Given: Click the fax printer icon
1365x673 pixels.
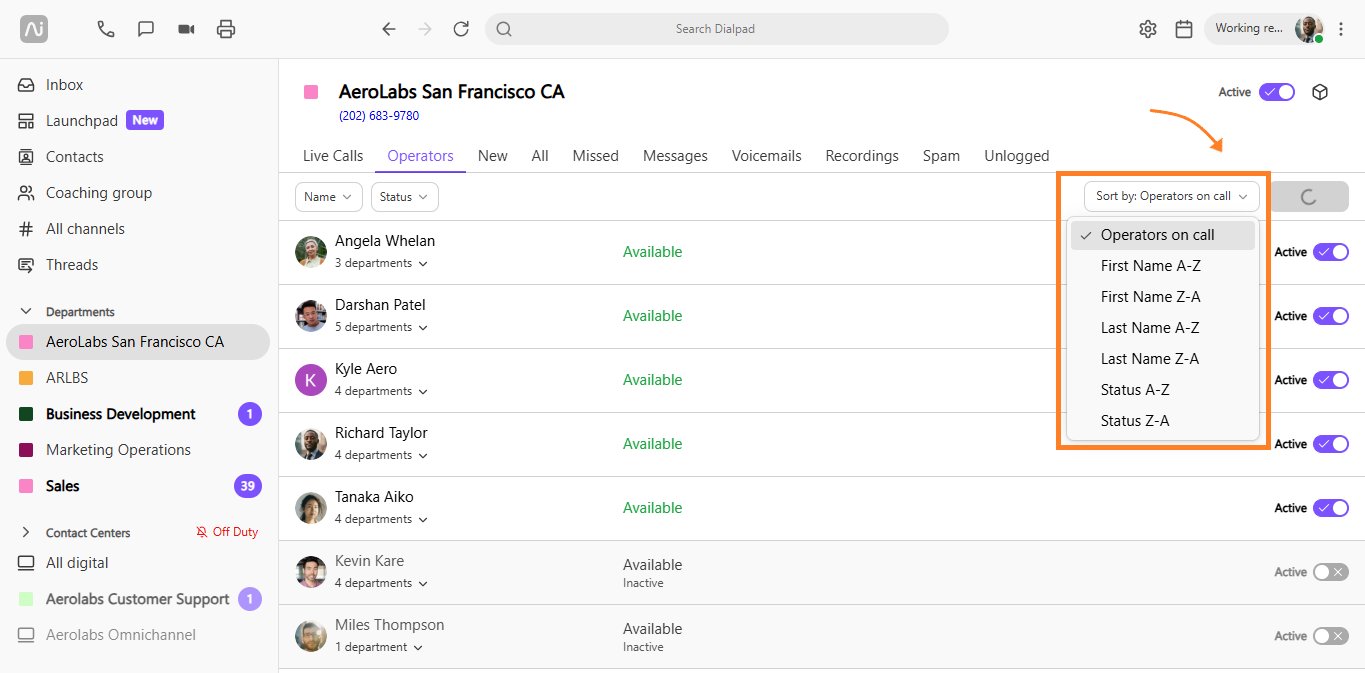Looking at the screenshot, I should click(226, 29).
